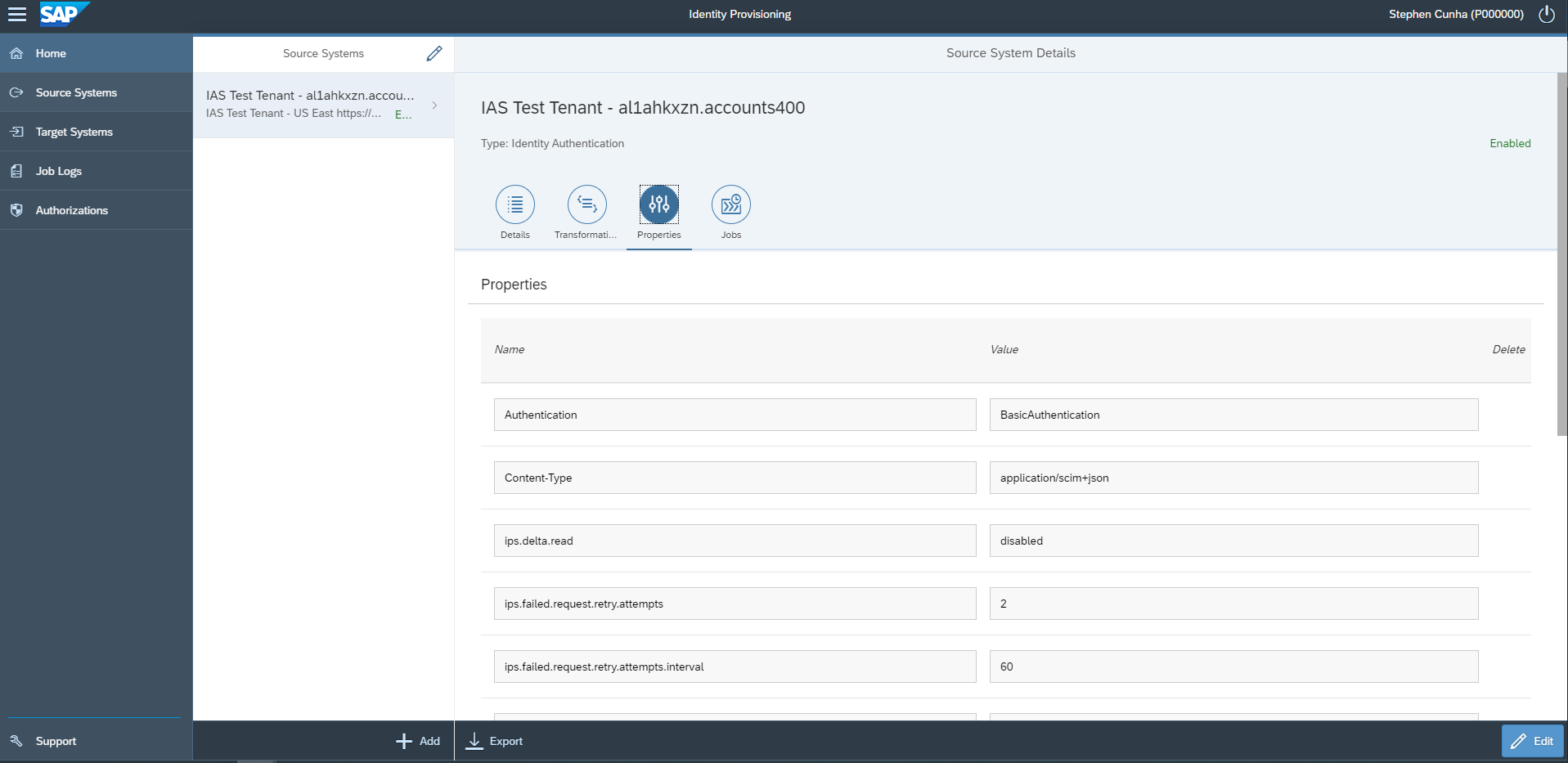Click the Properties section heading
Screen dimensions: 1568x763
(514, 285)
